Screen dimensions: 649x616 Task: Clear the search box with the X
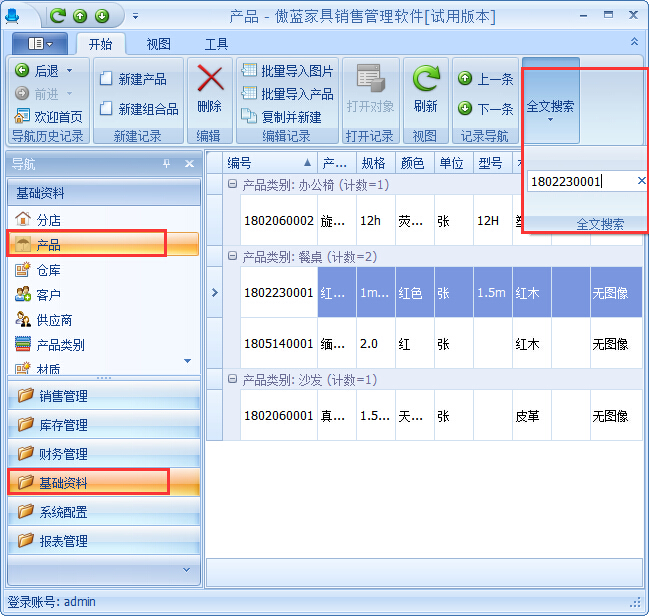click(x=641, y=180)
